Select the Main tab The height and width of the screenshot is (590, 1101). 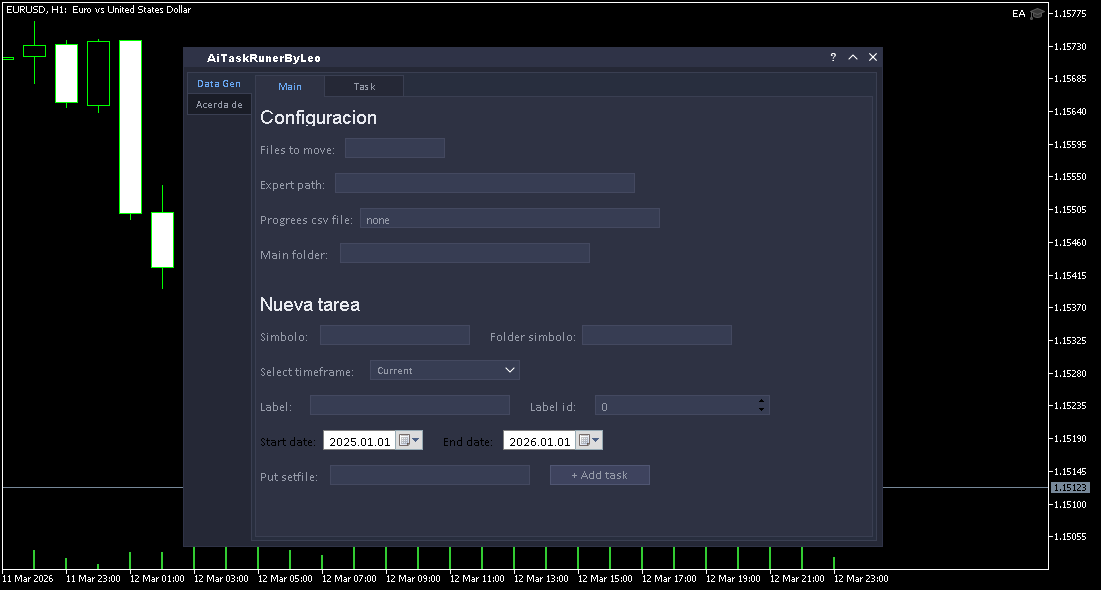click(x=290, y=87)
